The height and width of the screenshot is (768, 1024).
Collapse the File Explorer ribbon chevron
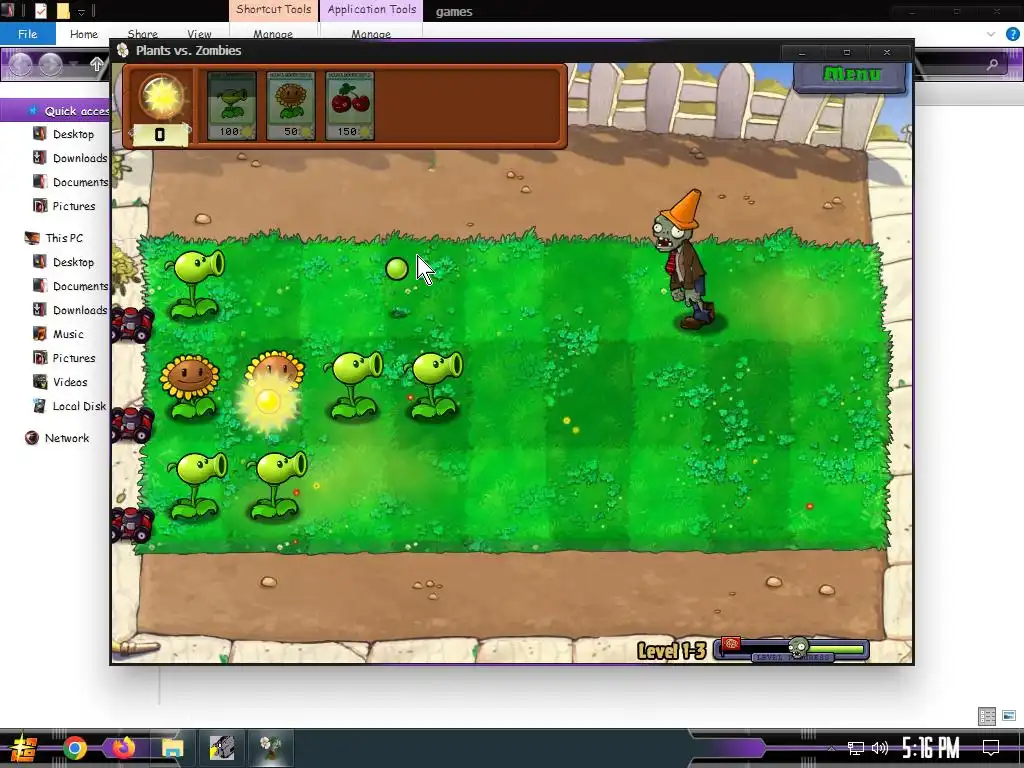click(x=991, y=34)
